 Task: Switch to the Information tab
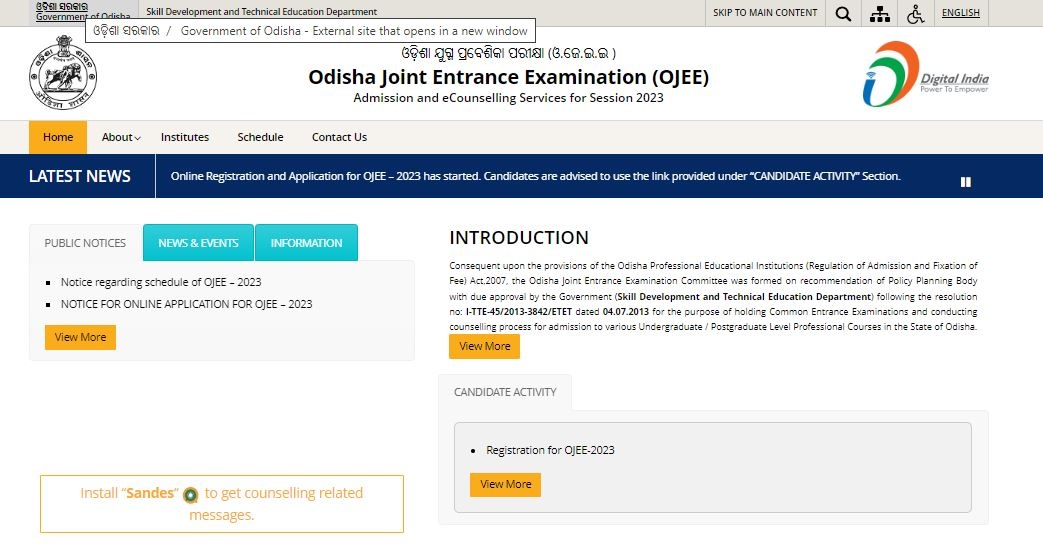[306, 243]
